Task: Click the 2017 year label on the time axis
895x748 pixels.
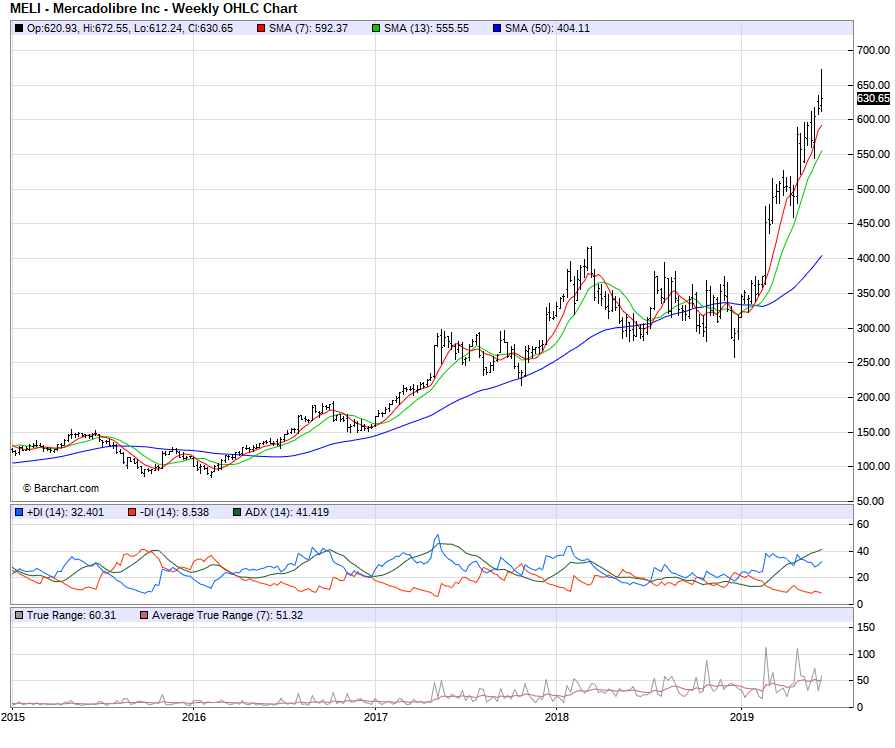Action: click(376, 717)
